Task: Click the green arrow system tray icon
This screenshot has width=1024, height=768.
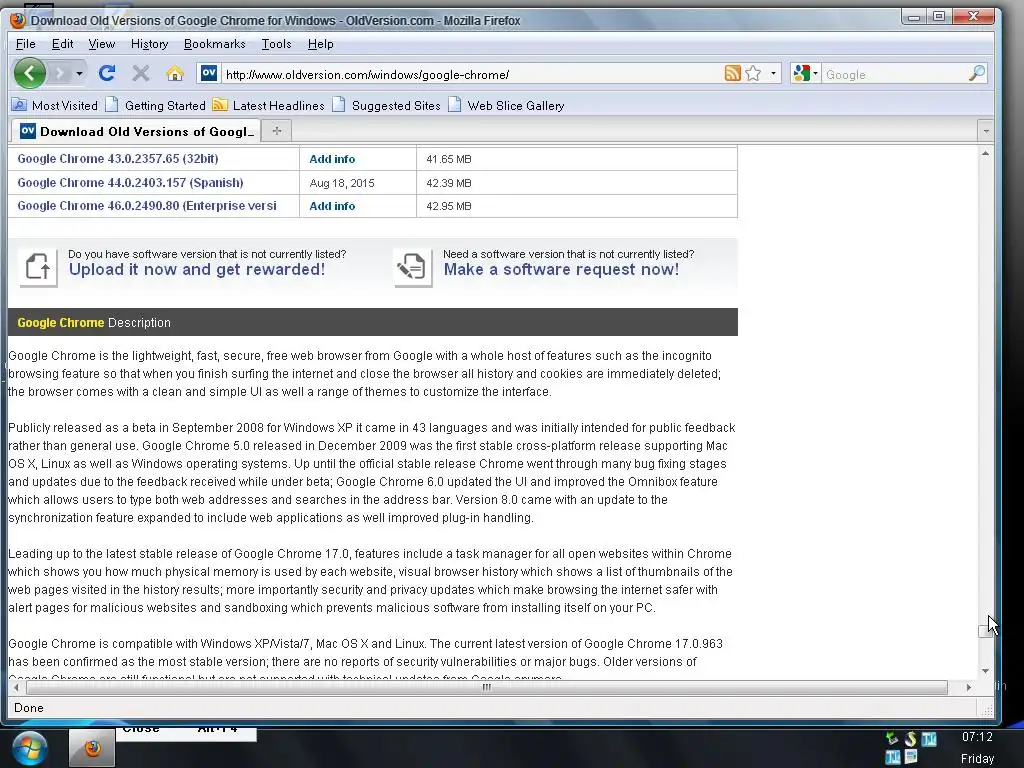Action: (892, 739)
